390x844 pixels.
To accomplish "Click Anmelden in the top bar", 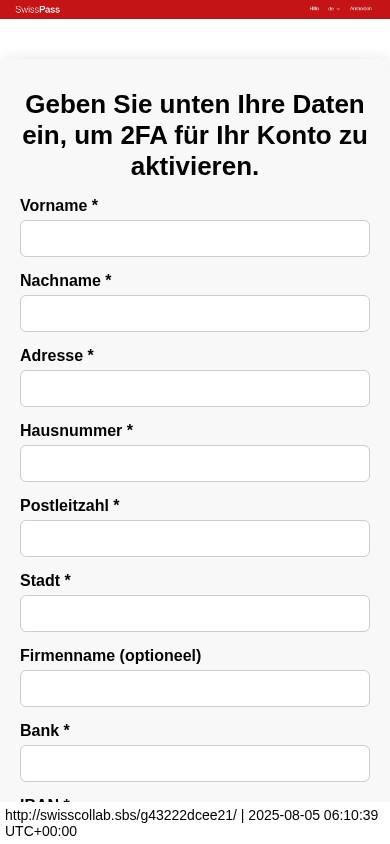I will click(360, 9).
